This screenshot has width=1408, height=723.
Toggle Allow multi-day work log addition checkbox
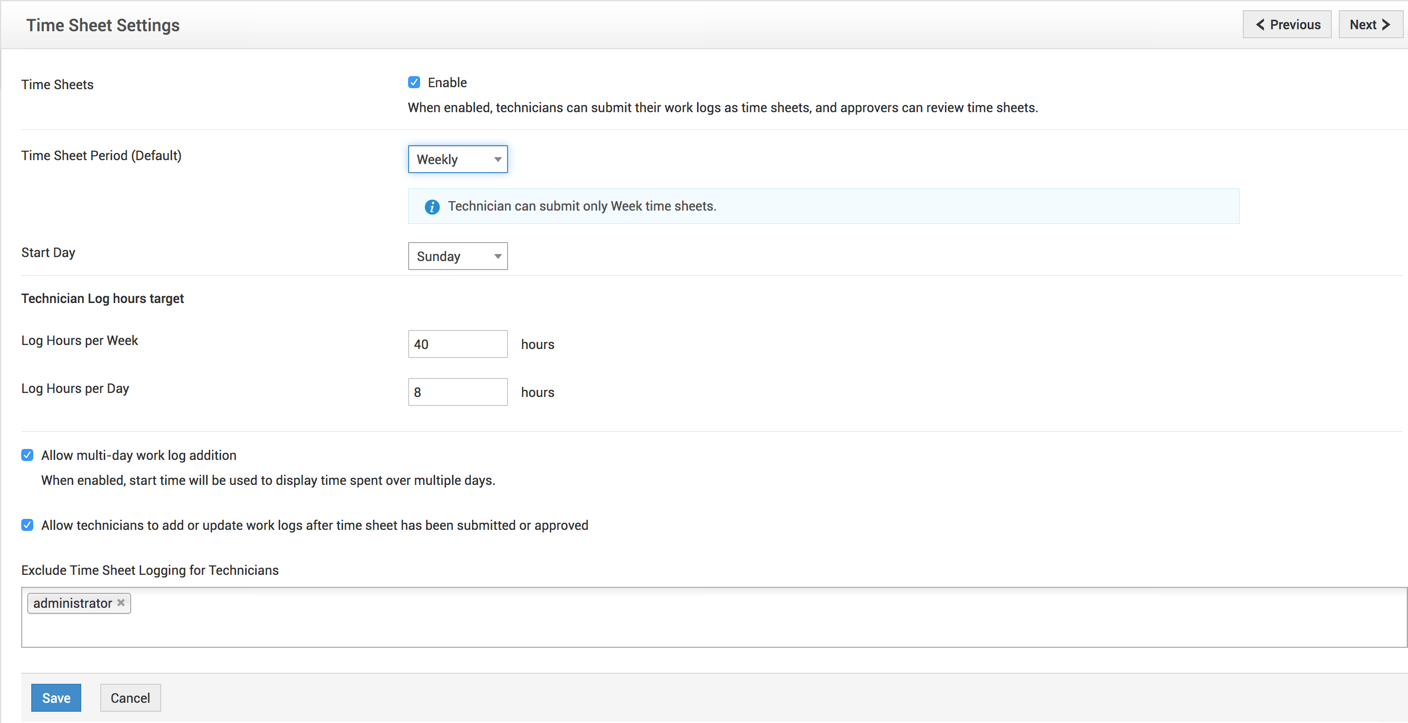pyautogui.click(x=28, y=455)
